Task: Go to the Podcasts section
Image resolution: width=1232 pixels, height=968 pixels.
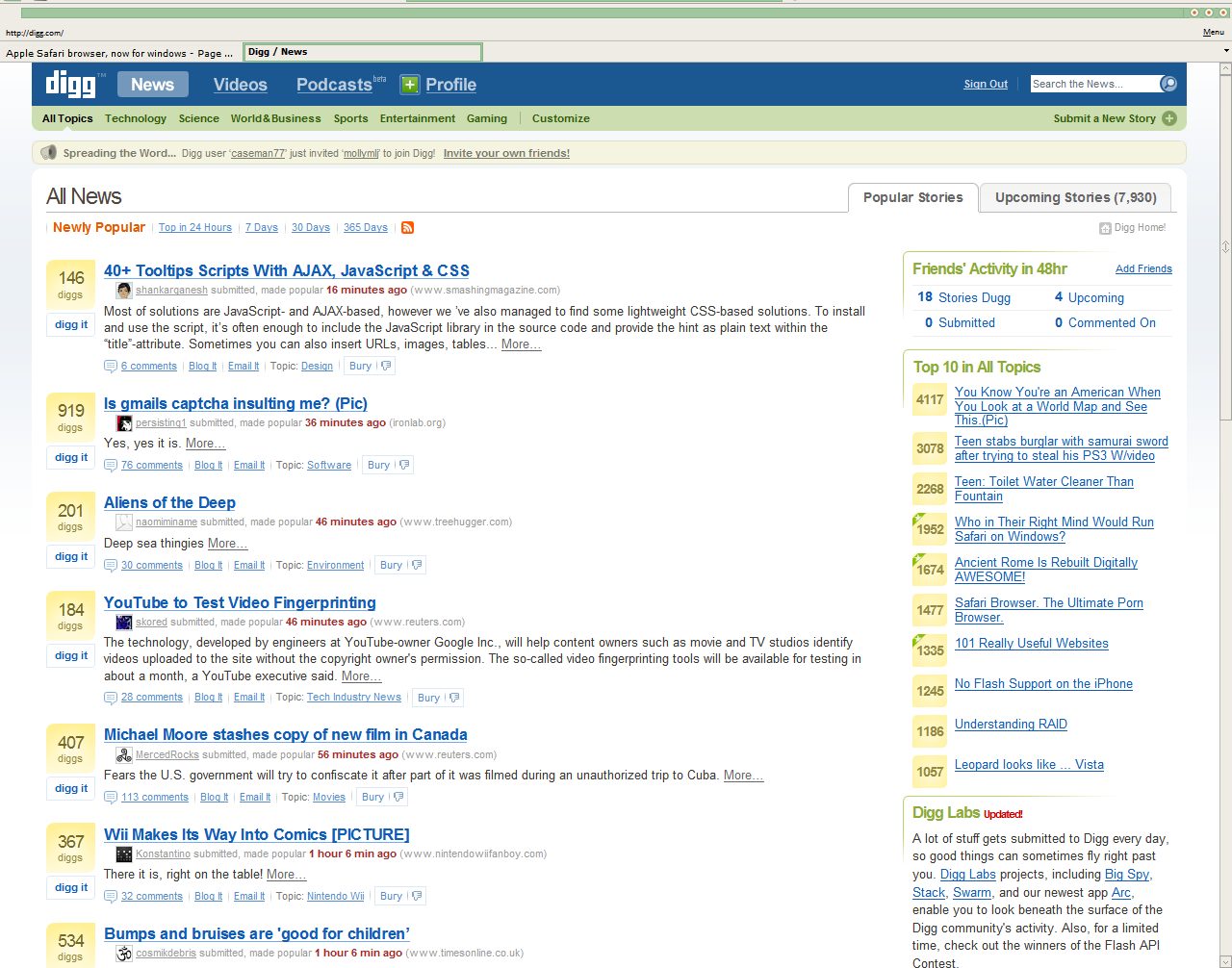Action: [x=334, y=85]
